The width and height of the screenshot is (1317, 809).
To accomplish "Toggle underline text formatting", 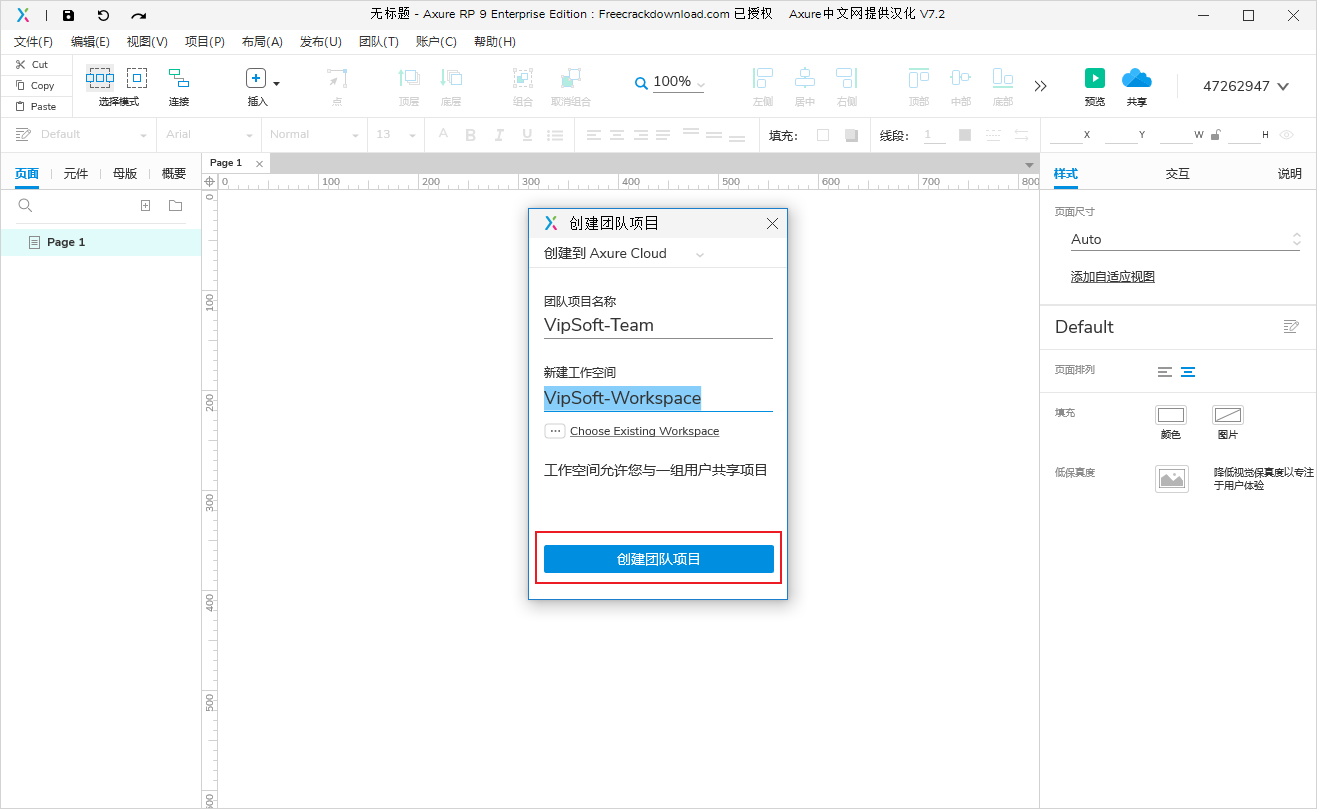I will coord(527,135).
